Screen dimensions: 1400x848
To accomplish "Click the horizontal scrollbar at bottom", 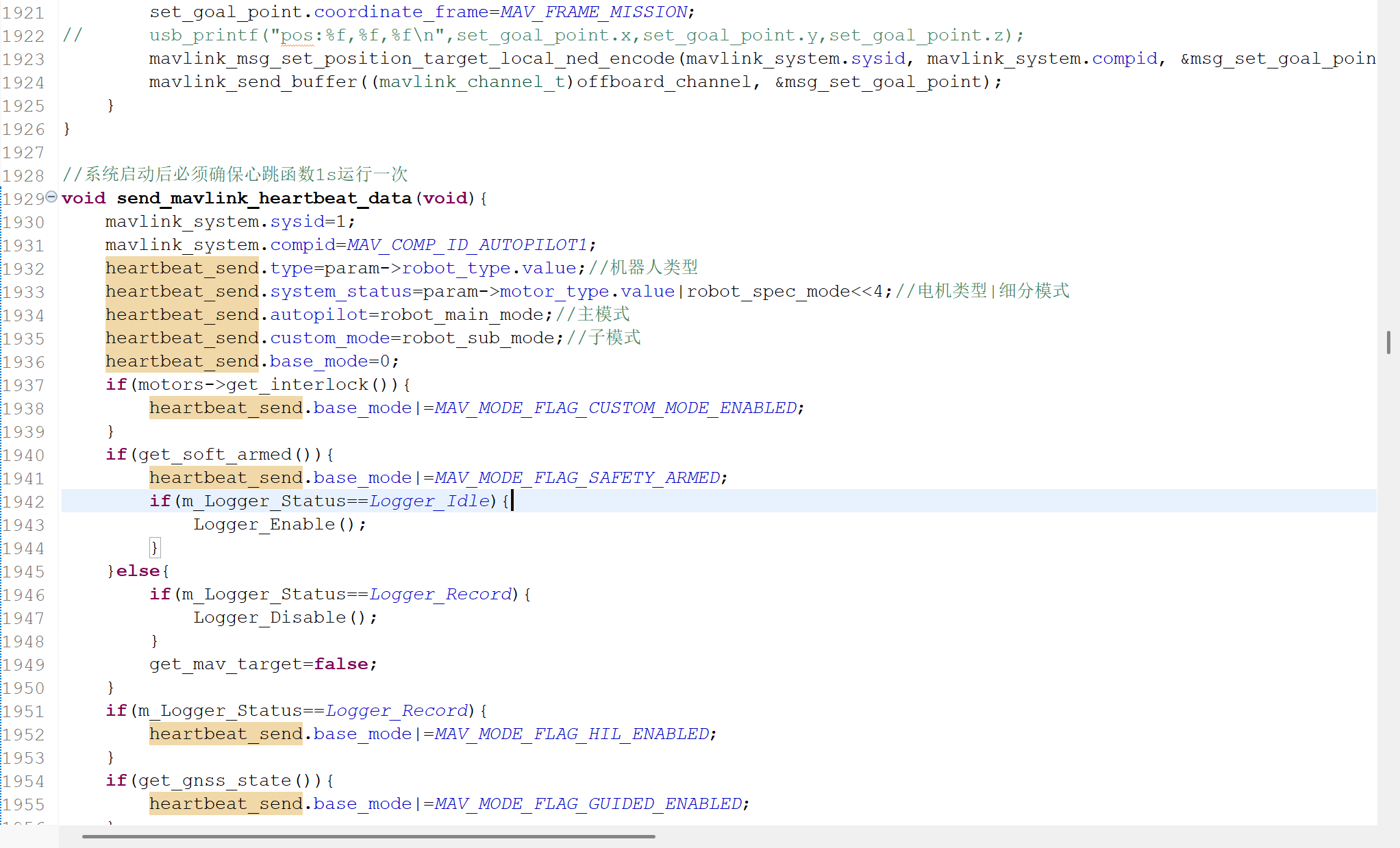I will [x=366, y=836].
